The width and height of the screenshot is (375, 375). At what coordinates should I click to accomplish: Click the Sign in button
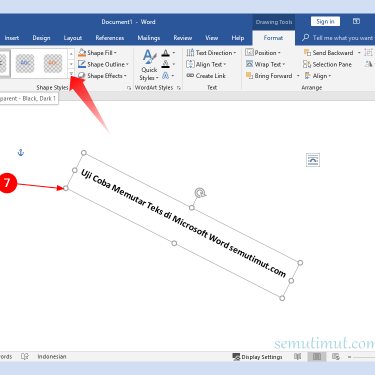[x=325, y=22]
